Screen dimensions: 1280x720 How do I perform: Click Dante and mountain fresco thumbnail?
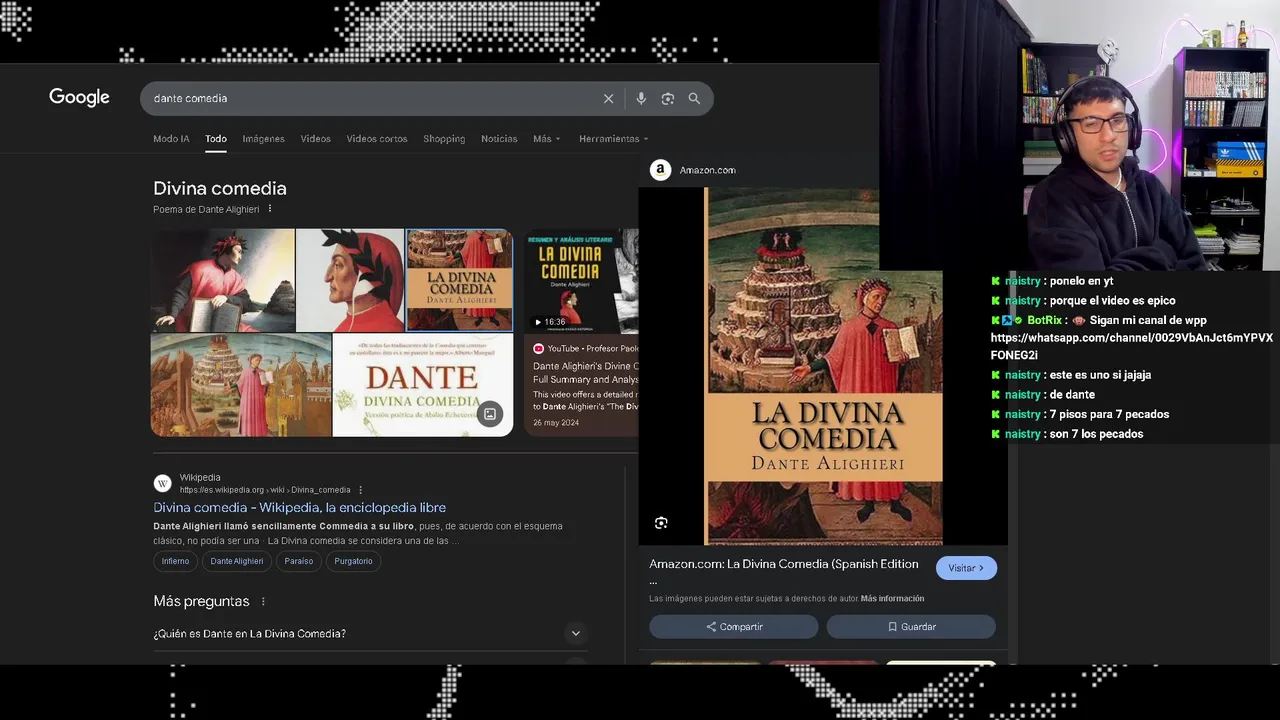[241, 385]
